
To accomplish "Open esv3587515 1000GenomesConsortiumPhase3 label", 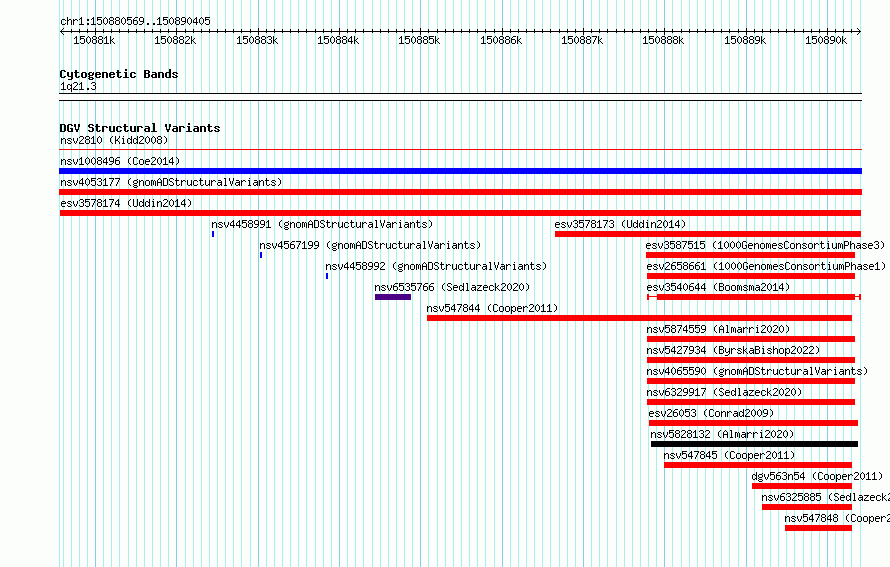I will (765, 245).
